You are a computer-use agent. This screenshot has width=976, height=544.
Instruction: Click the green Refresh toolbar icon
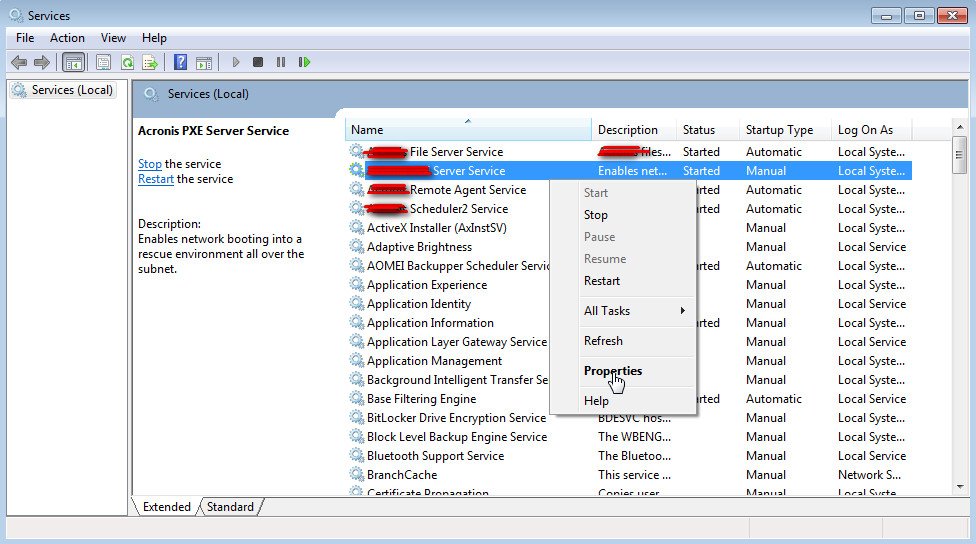127,62
